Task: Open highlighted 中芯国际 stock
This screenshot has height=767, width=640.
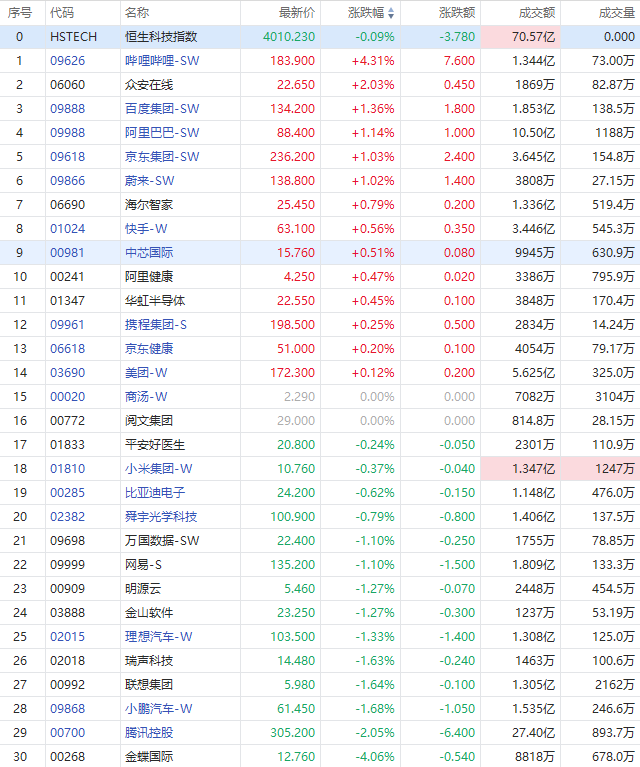Action: (x=149, y=252)
